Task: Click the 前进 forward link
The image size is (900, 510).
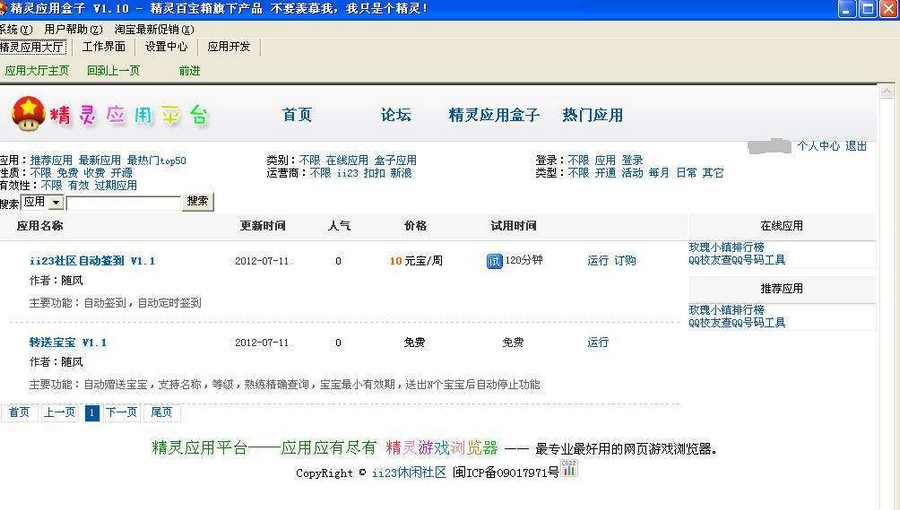Action: (x=189, y=71)
